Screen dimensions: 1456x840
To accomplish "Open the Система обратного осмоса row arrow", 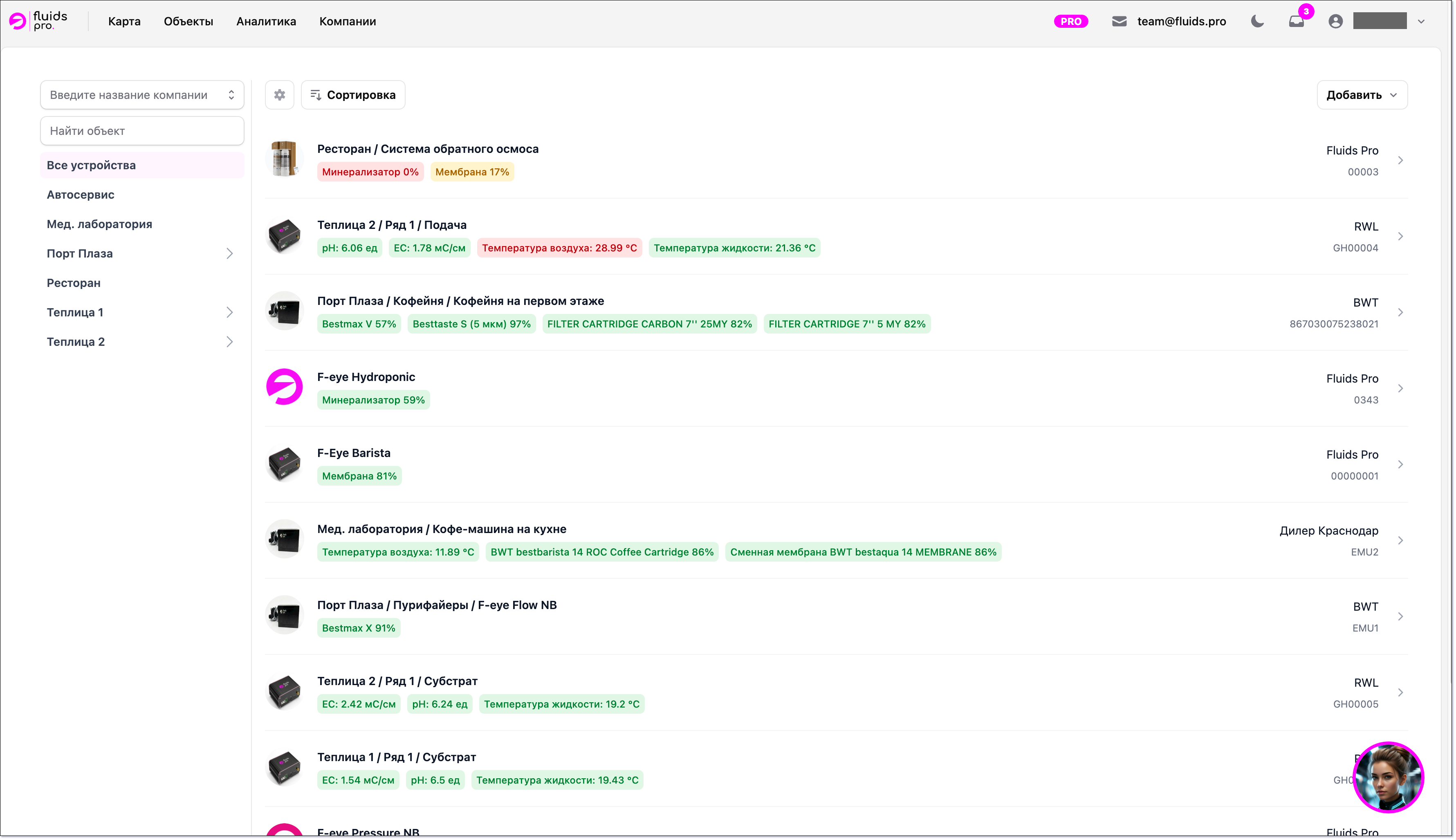I will [1400, 160].
